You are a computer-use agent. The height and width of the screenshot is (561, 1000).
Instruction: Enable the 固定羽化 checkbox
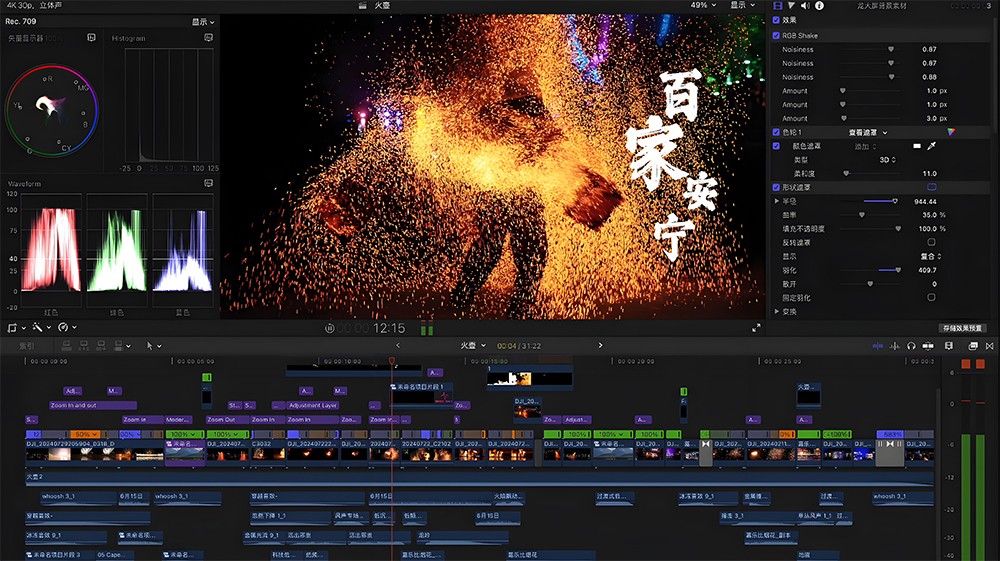point(931,297)
